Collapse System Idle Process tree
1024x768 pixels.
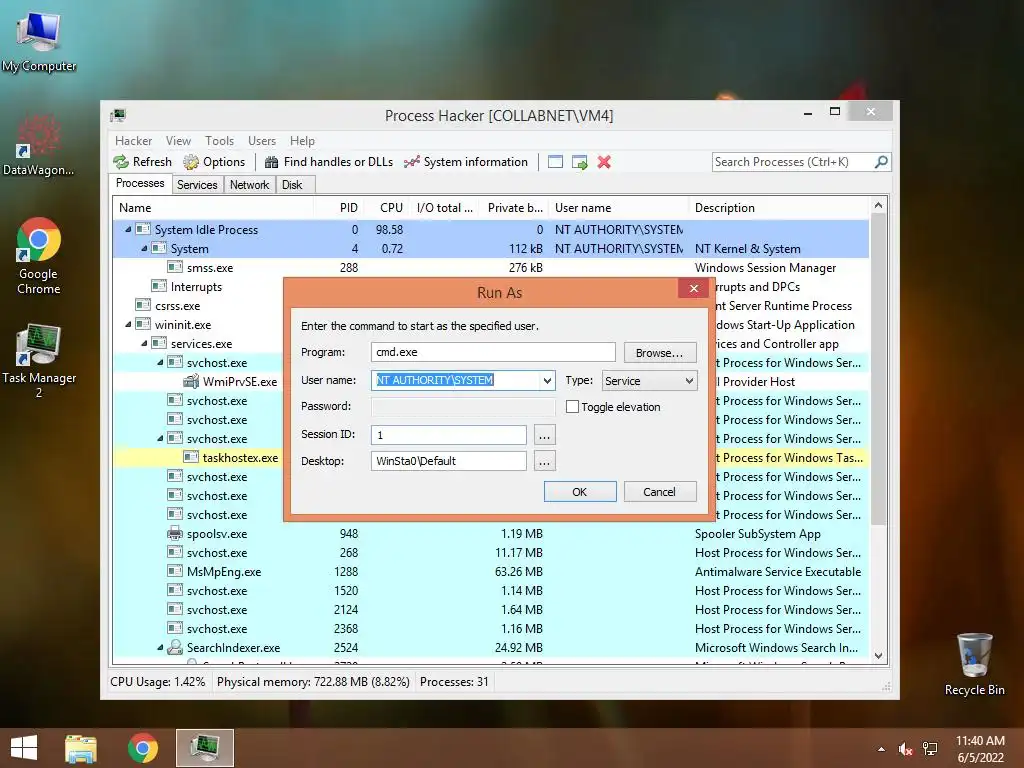pyautogui.click(x=128, y=229)
